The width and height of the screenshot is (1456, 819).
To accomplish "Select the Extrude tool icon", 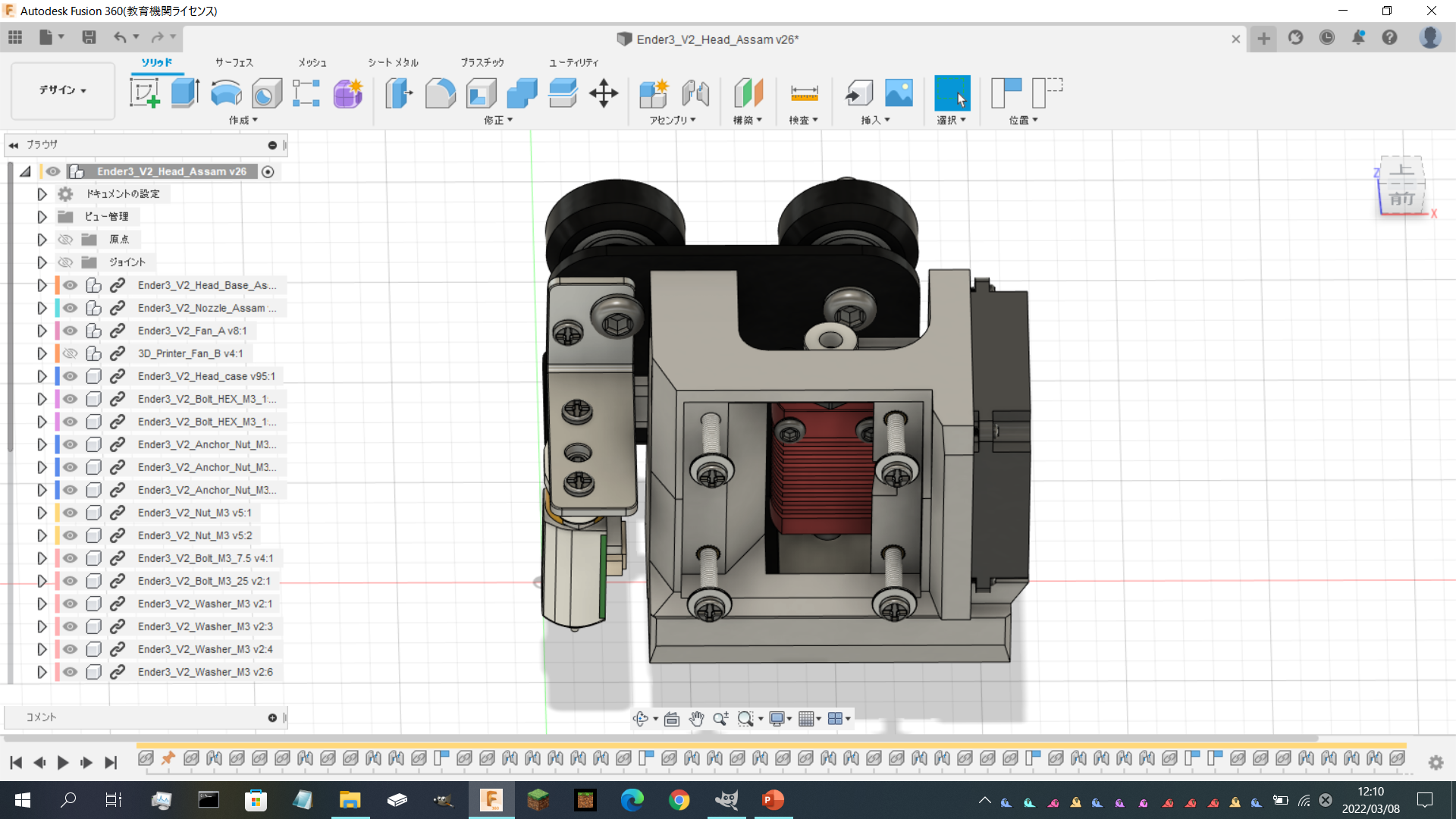I will click(x=185, y=93).
